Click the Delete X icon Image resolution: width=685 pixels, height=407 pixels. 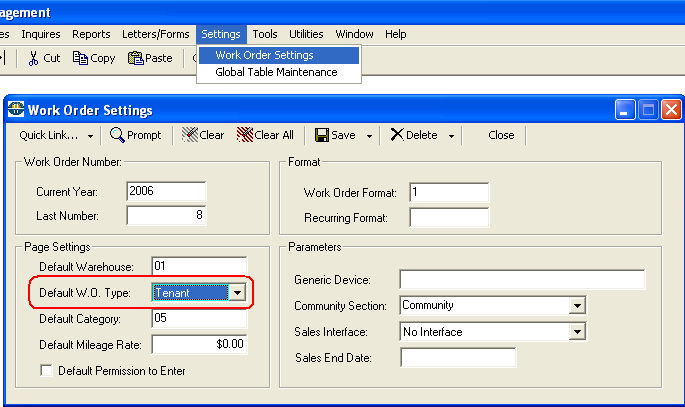click(397, 135)
